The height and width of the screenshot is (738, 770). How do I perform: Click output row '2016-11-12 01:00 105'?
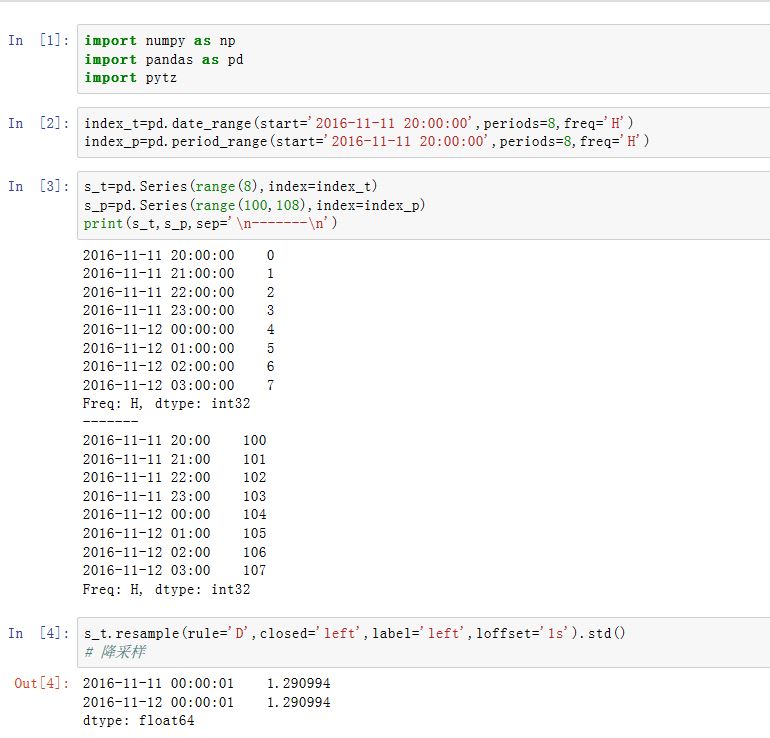pos(174,533)
